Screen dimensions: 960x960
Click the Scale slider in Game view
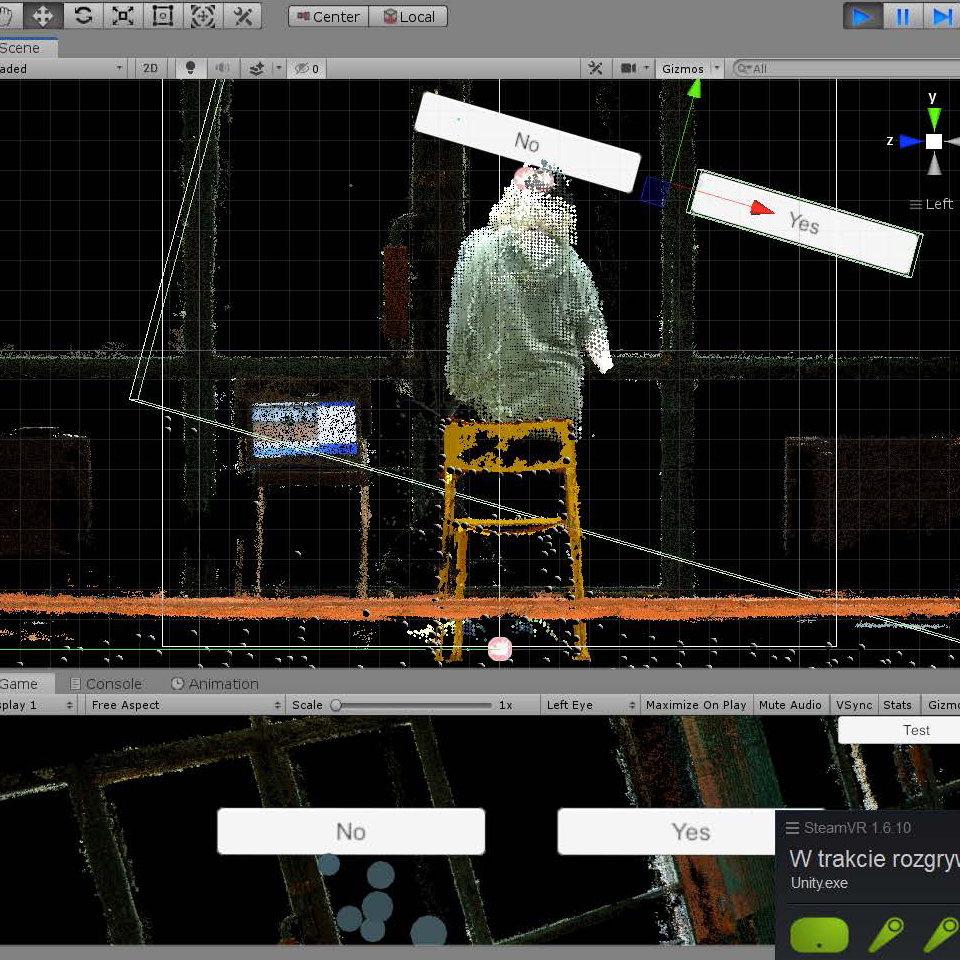tap(412, 705)
